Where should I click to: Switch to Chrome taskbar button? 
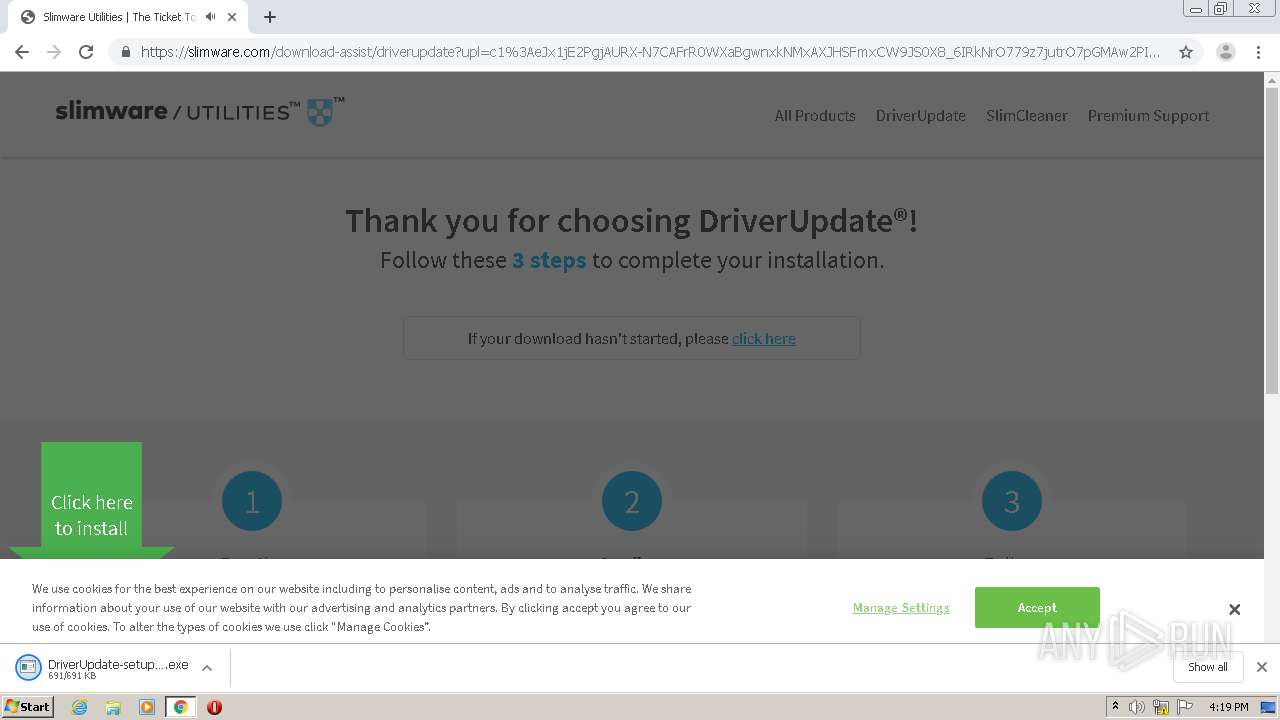(x=180, y=707)
